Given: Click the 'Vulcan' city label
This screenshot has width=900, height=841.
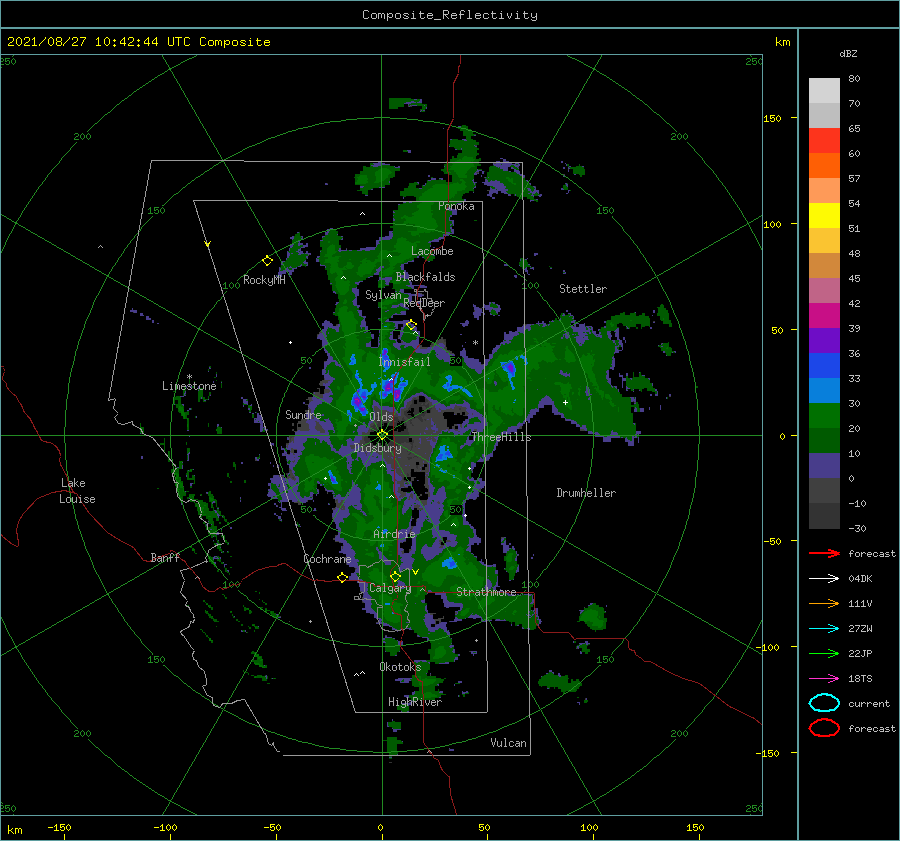Looking at the screenshot, I should point(508,743).
